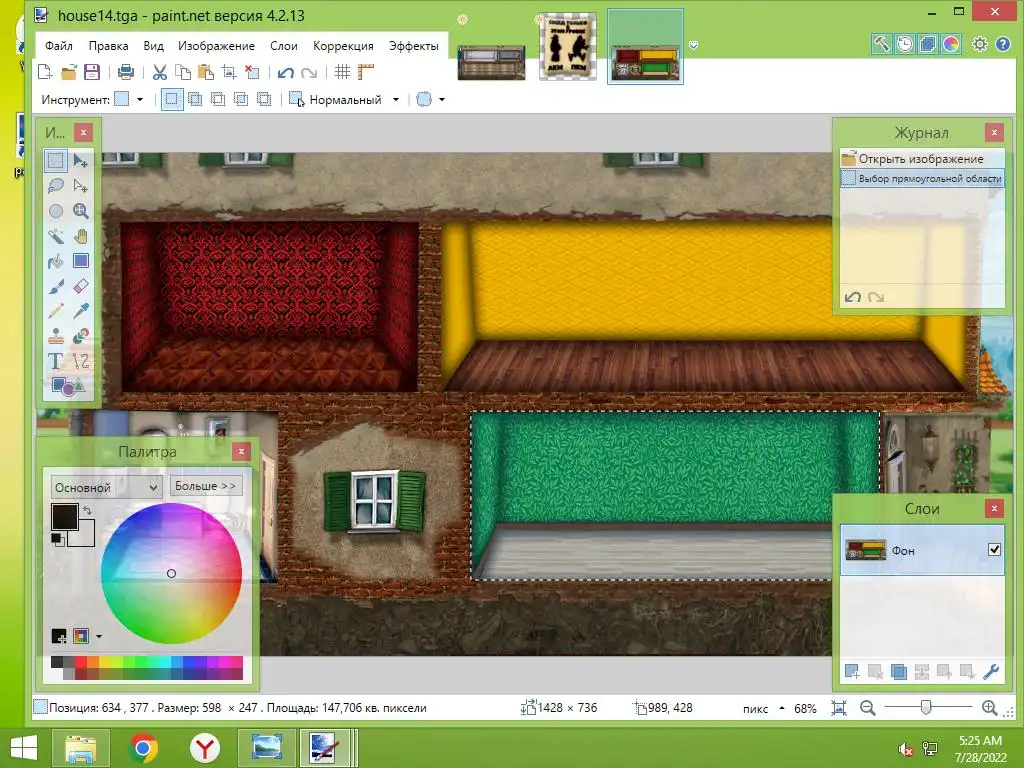This screenshot has height=768, width=1024.
Task: Open the Изображение menu
Action: (216, 46)
